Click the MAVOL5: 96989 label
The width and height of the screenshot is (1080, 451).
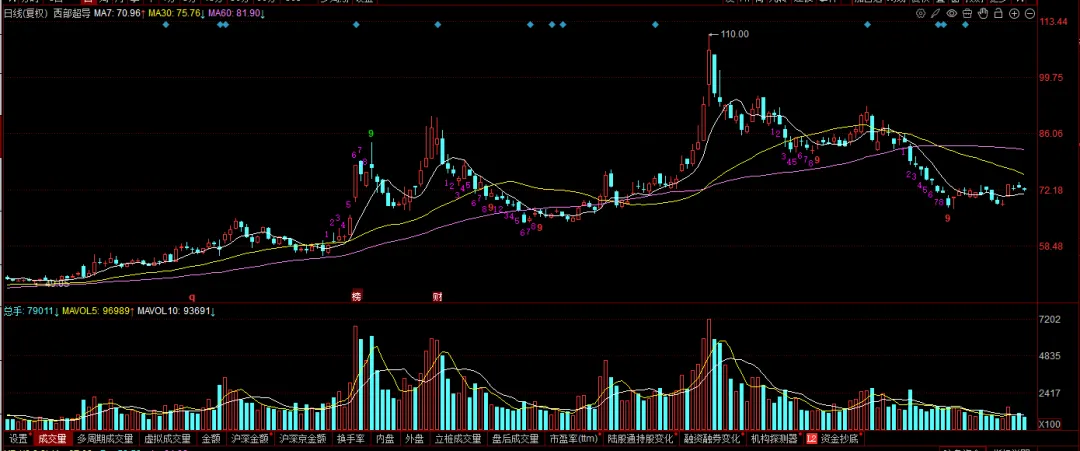coord(96,311)
